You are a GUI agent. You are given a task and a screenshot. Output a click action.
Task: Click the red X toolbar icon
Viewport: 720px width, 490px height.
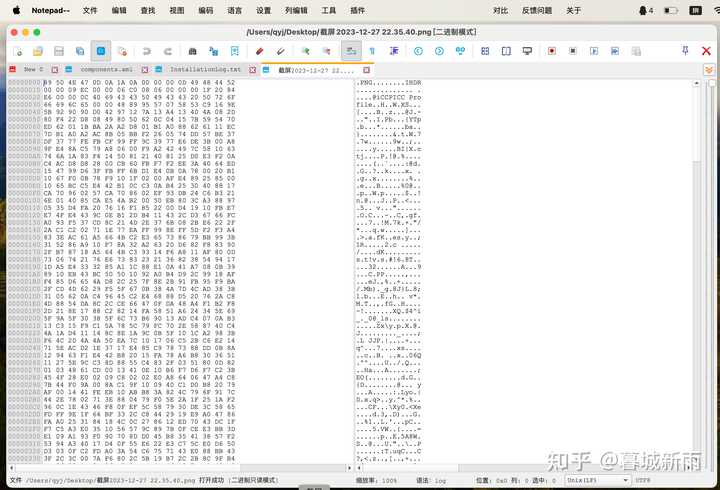tap(706, 51)
